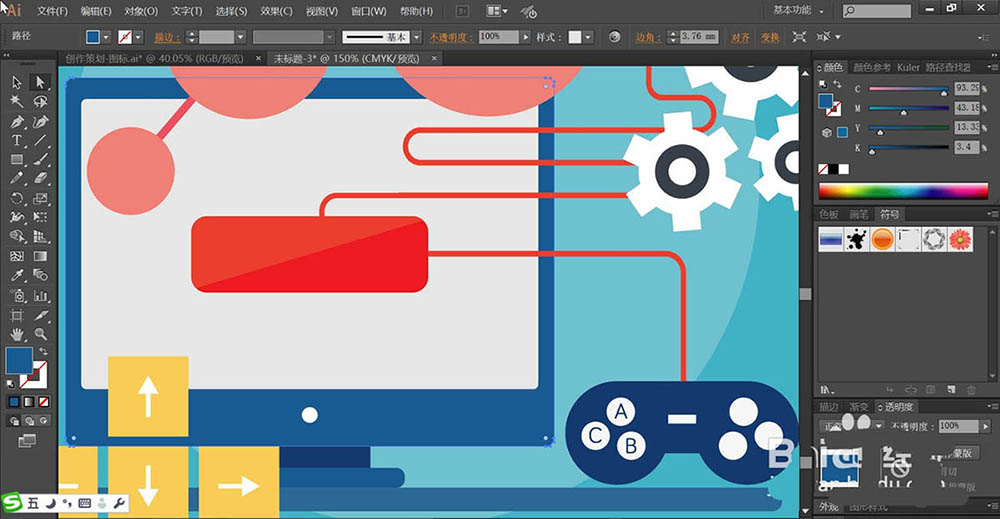Click the 描边 stroke link in control bar
The height and width of the screenshot is (519, 1000).
tap(166, 37)
